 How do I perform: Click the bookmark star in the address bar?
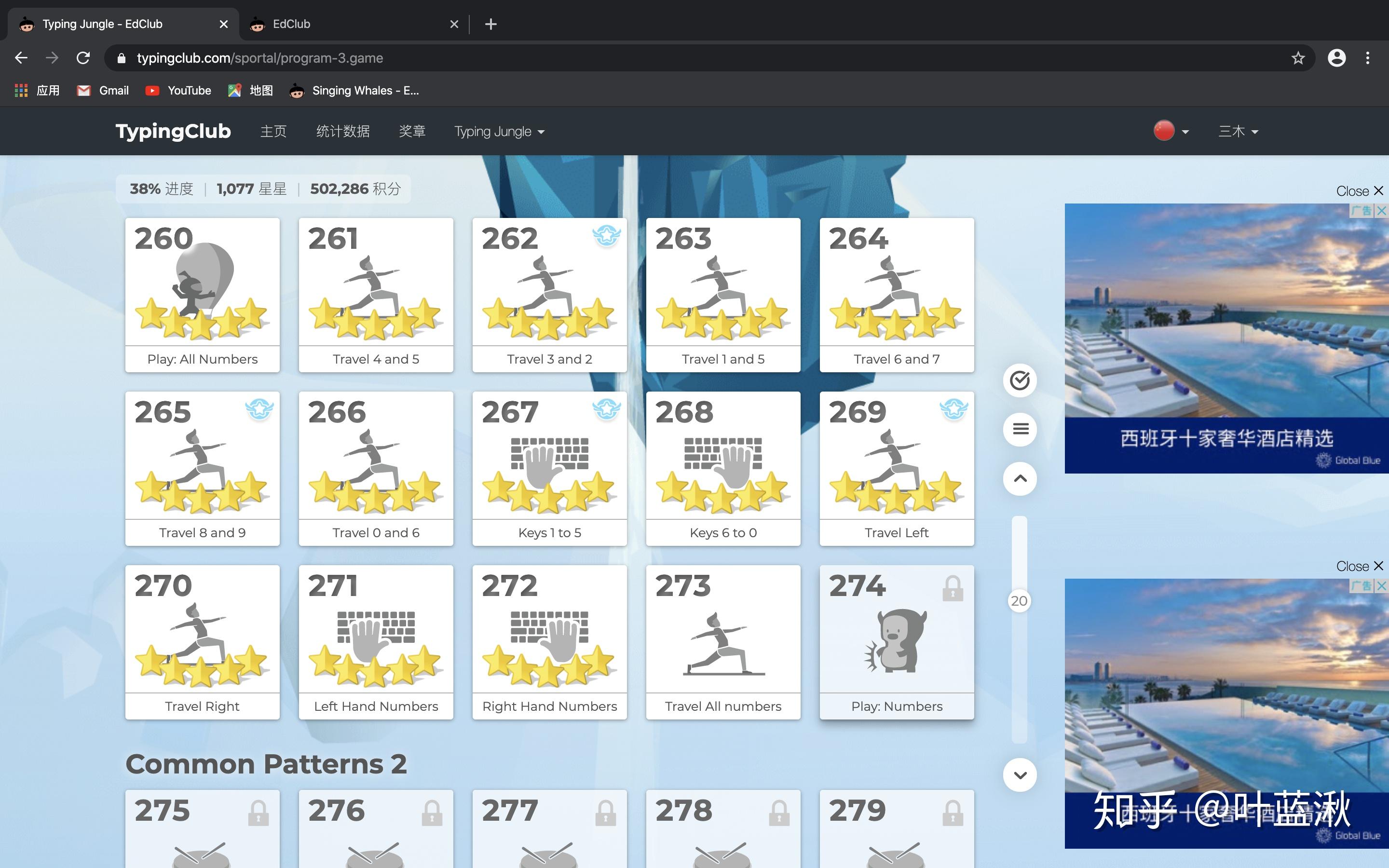1298,57
